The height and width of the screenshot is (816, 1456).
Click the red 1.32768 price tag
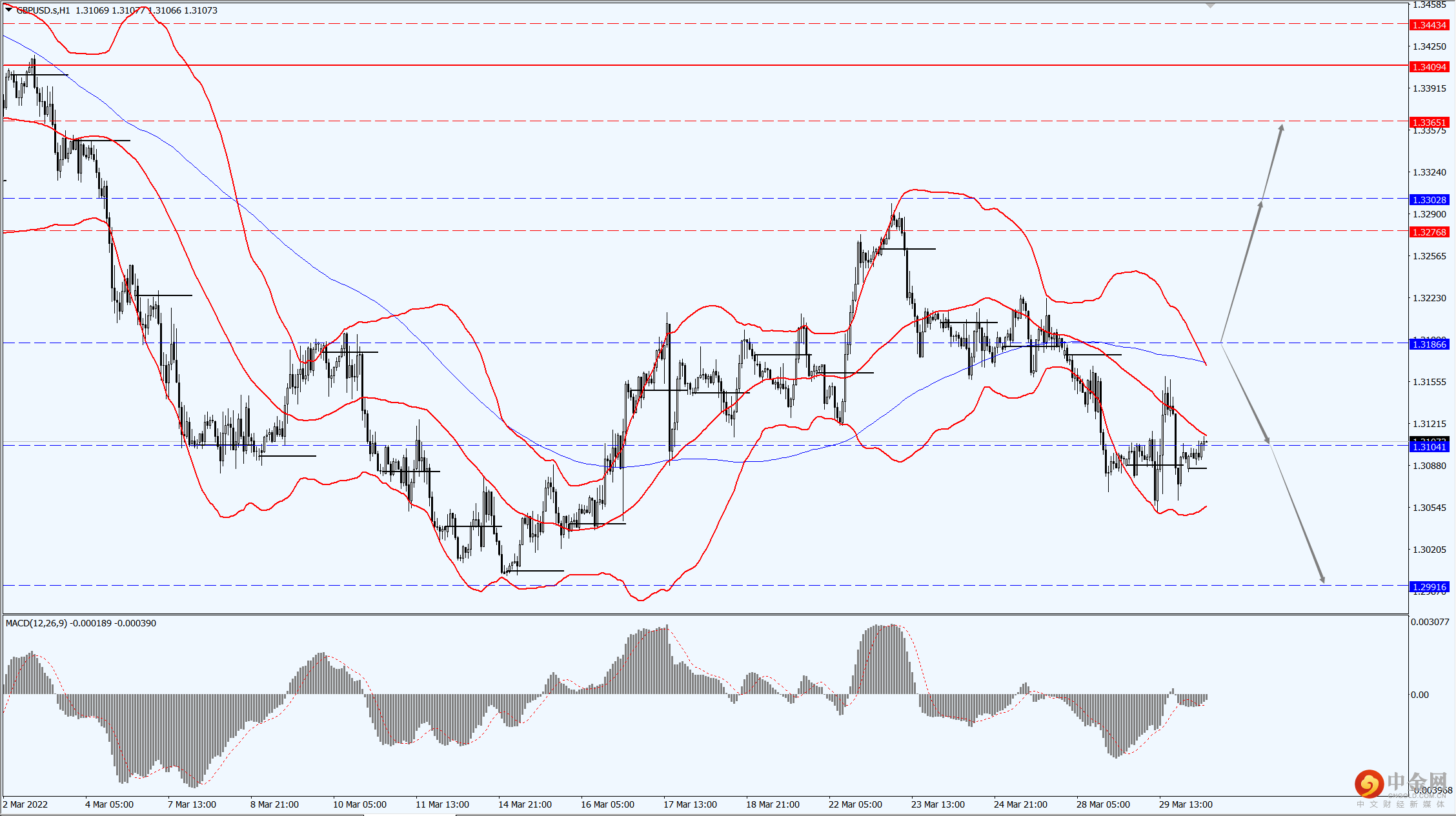click(1430, 232)
